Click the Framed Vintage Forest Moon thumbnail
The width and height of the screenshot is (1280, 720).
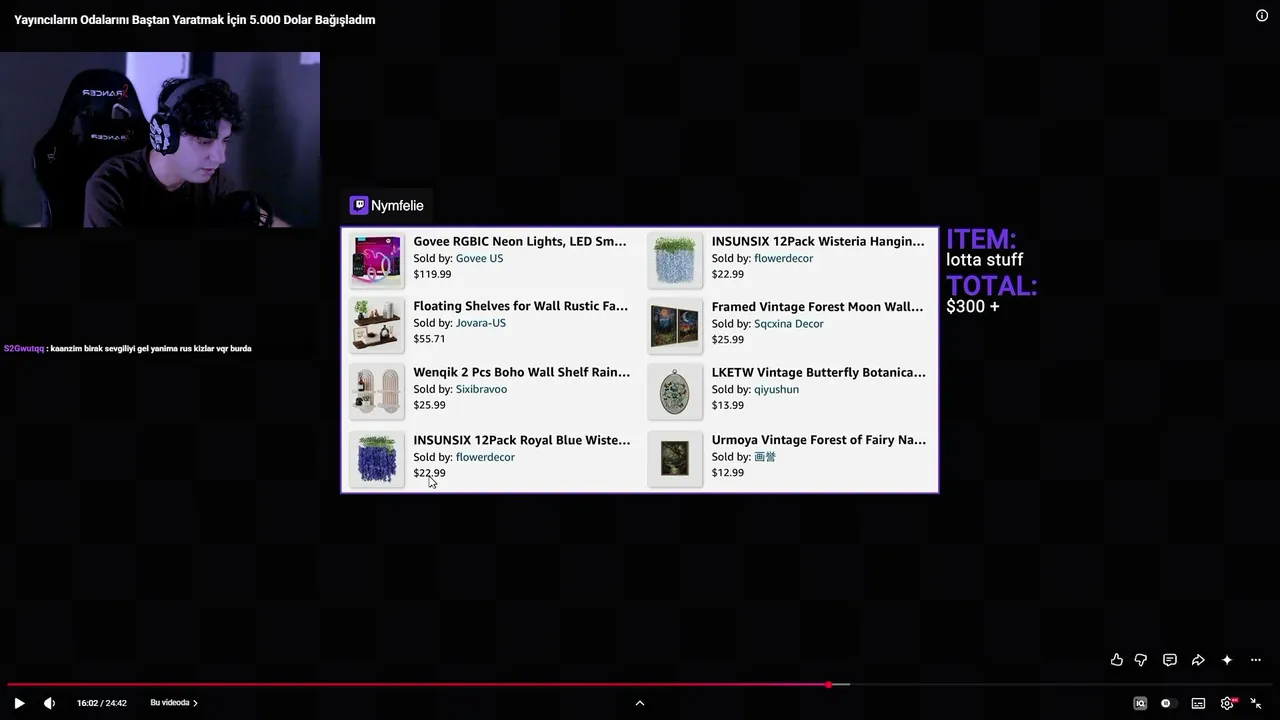[675, 325]
